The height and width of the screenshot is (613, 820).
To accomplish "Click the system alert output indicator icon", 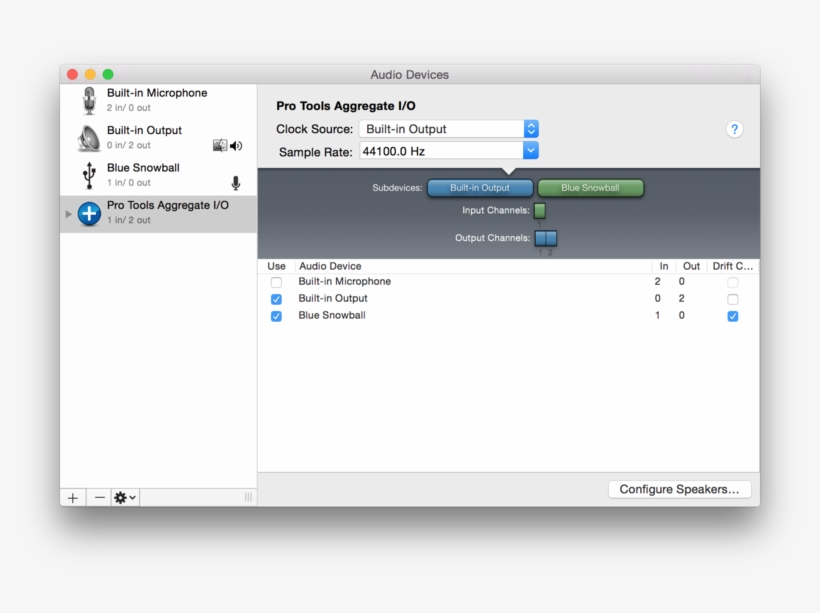I will (x=220, y=145).
